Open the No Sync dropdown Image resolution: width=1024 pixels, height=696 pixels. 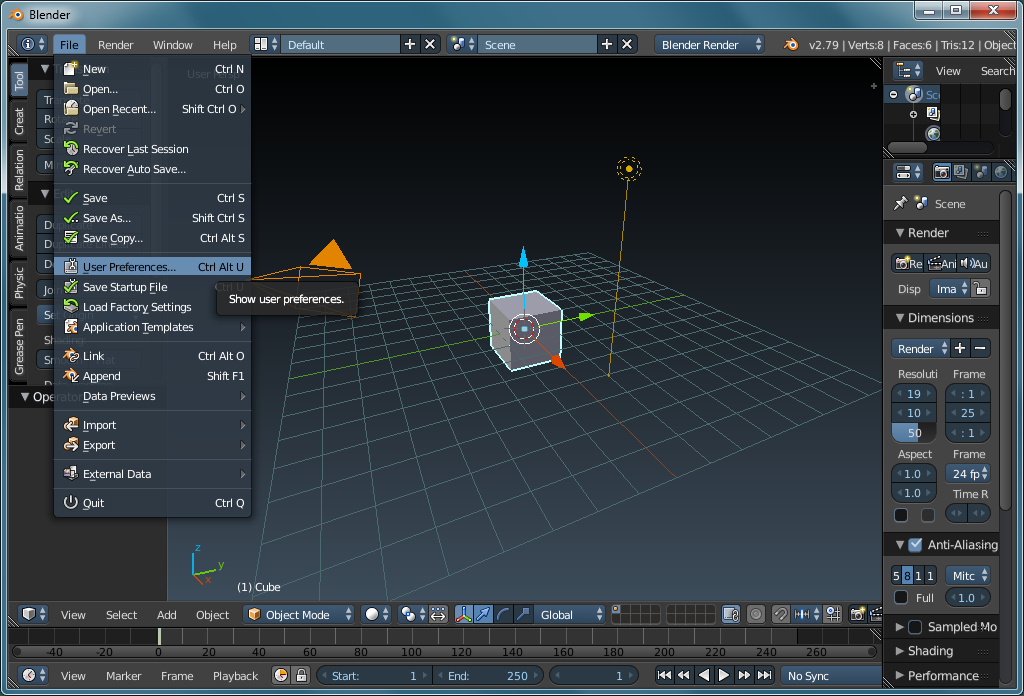click(x=831, y=676)
